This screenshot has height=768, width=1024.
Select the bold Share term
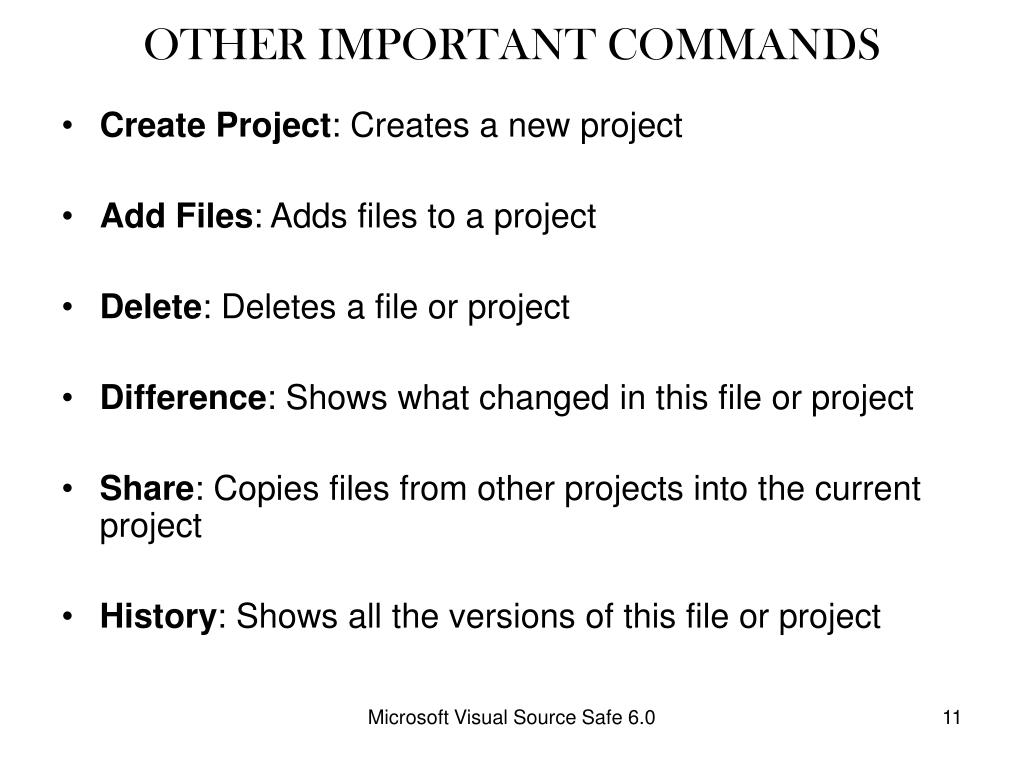coord(147,488)
